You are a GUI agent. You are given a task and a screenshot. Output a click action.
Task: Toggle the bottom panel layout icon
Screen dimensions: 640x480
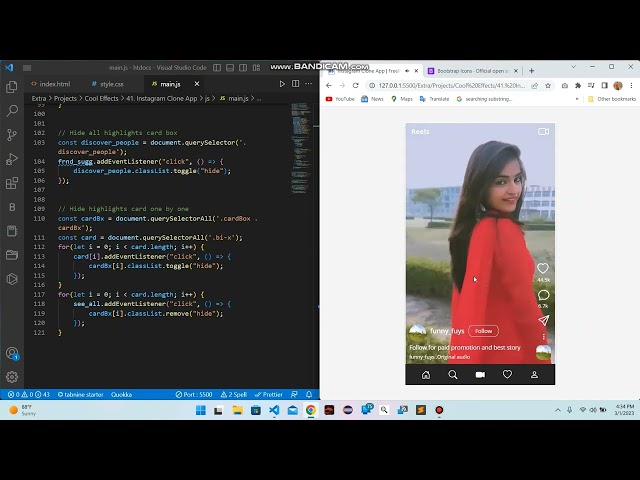pyautogui.click(x=230, y=68)
